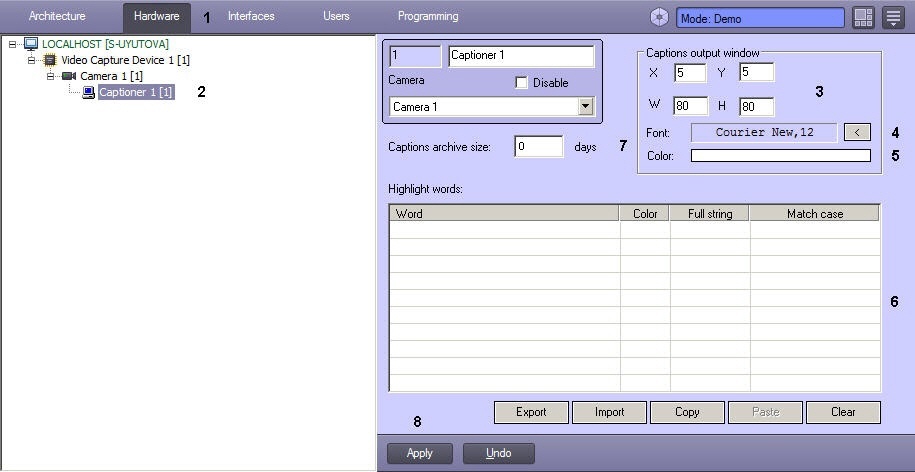Collapse the LOCALHOST tree node
This screenshot has height=472, width=915.
pos(13,44)
